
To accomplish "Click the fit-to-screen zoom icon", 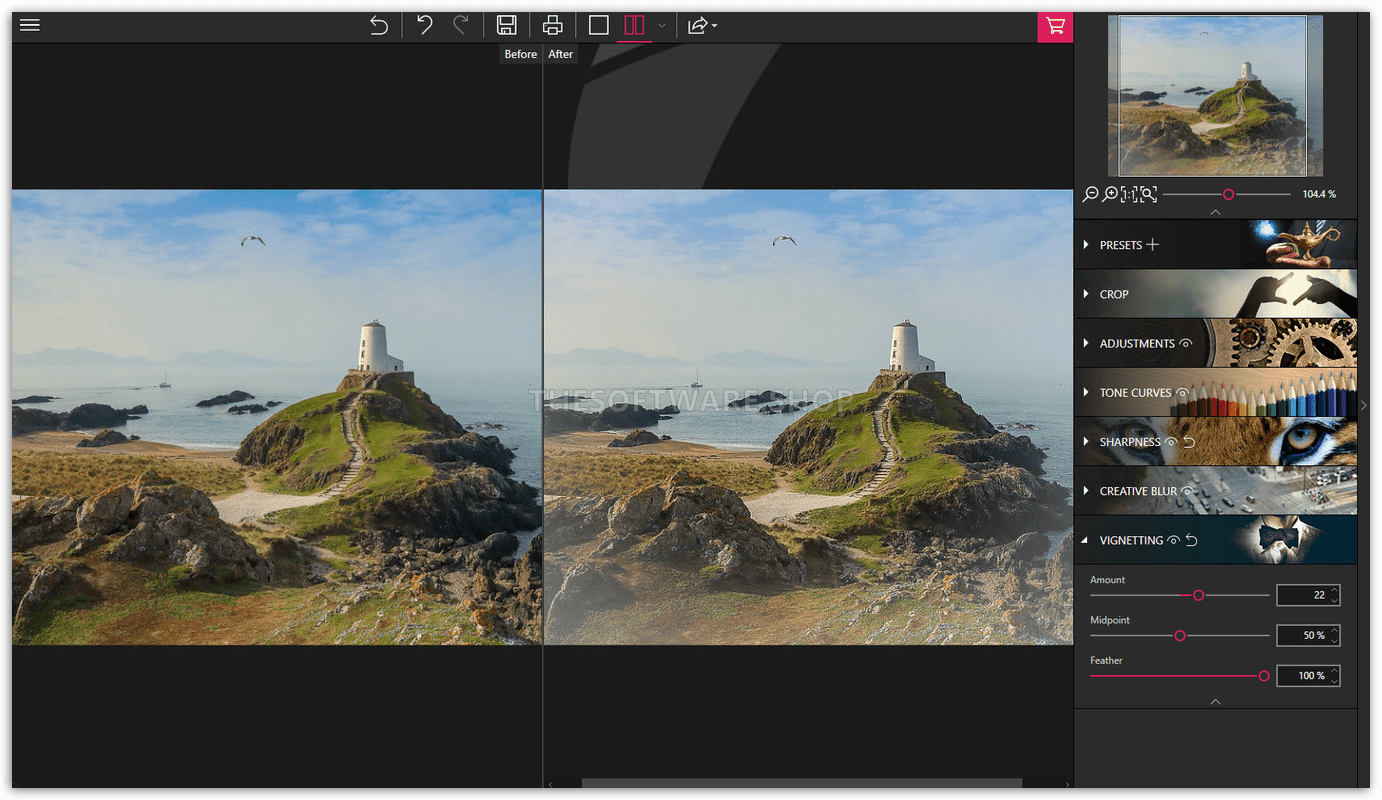I will (x=1148, y=193).
